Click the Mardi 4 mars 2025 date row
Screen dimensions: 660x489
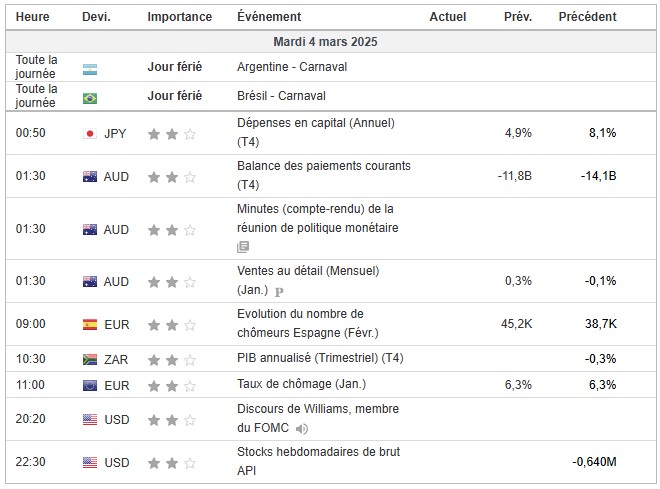[326, 42]
